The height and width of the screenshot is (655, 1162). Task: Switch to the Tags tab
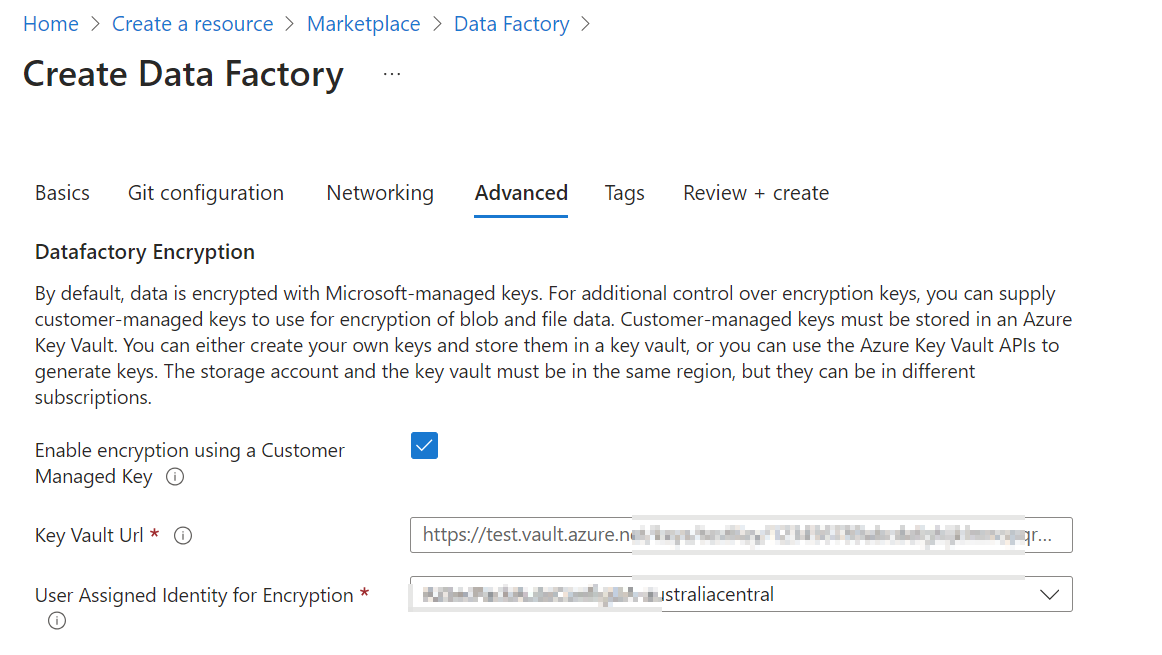pyautogui.click(x=624, y=192)
